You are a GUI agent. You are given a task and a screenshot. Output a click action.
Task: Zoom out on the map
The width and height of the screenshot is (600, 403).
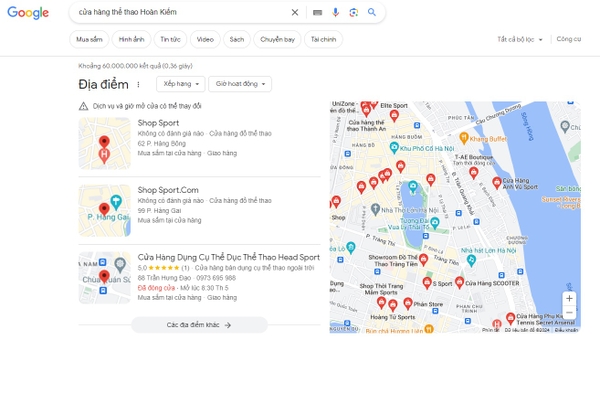[x=569, y=313]
